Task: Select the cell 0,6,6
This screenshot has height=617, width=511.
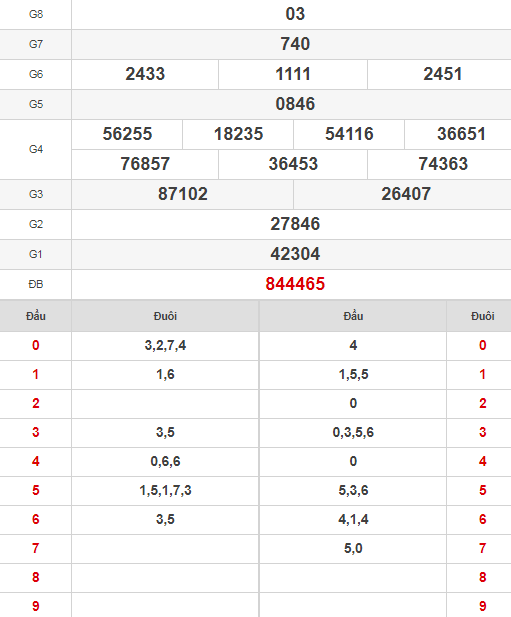Action: coord(165,462)
